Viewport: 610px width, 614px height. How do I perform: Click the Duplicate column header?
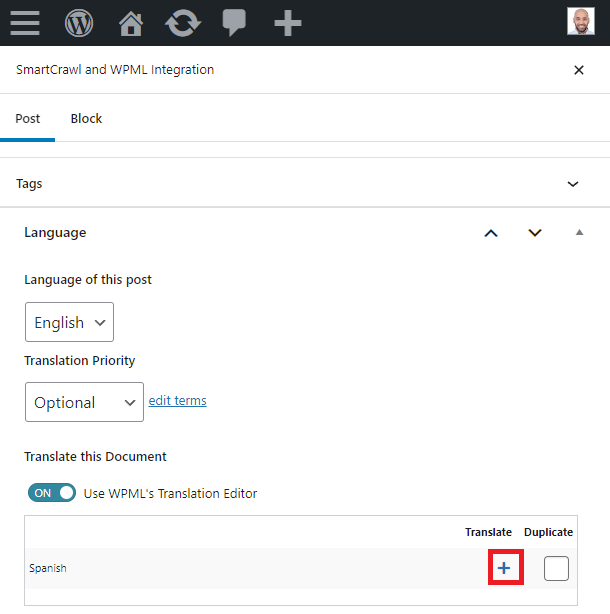pyautogui.click(x=548, y=532)
